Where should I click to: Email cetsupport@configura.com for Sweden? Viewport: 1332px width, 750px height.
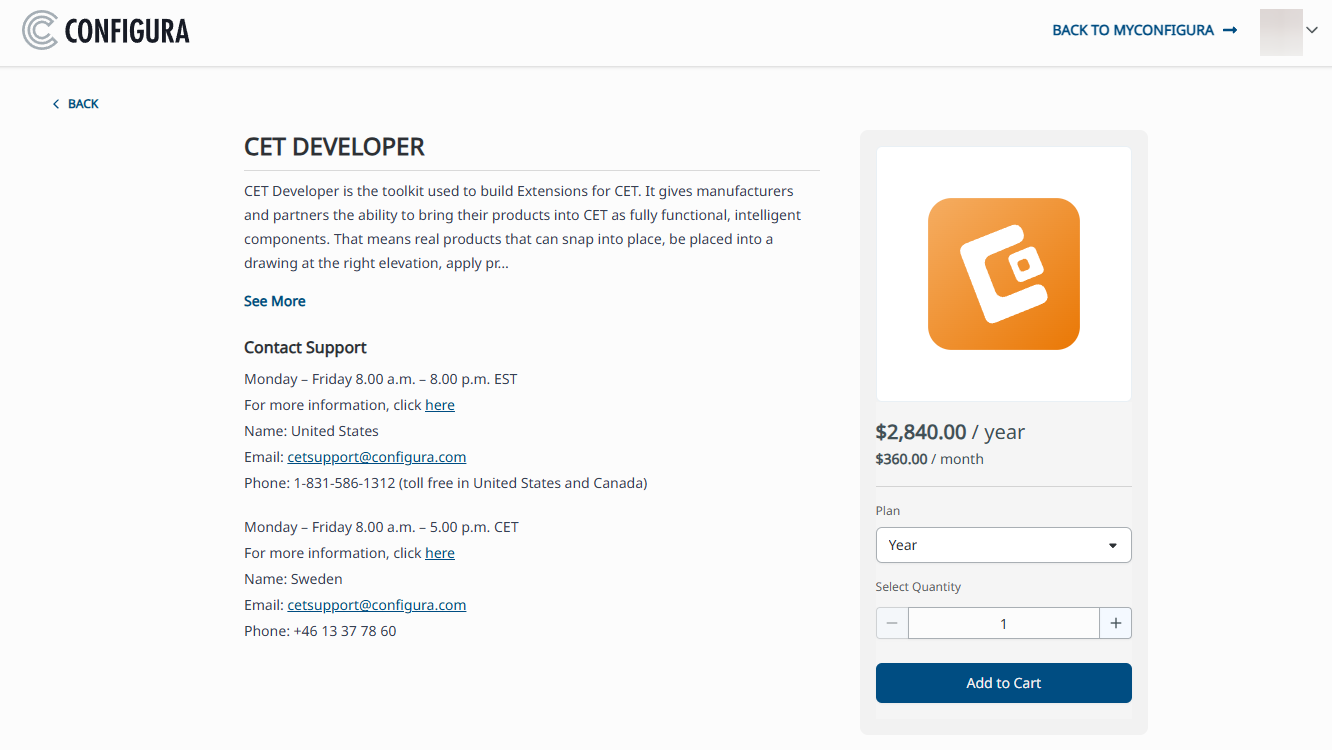pos(377,605)
